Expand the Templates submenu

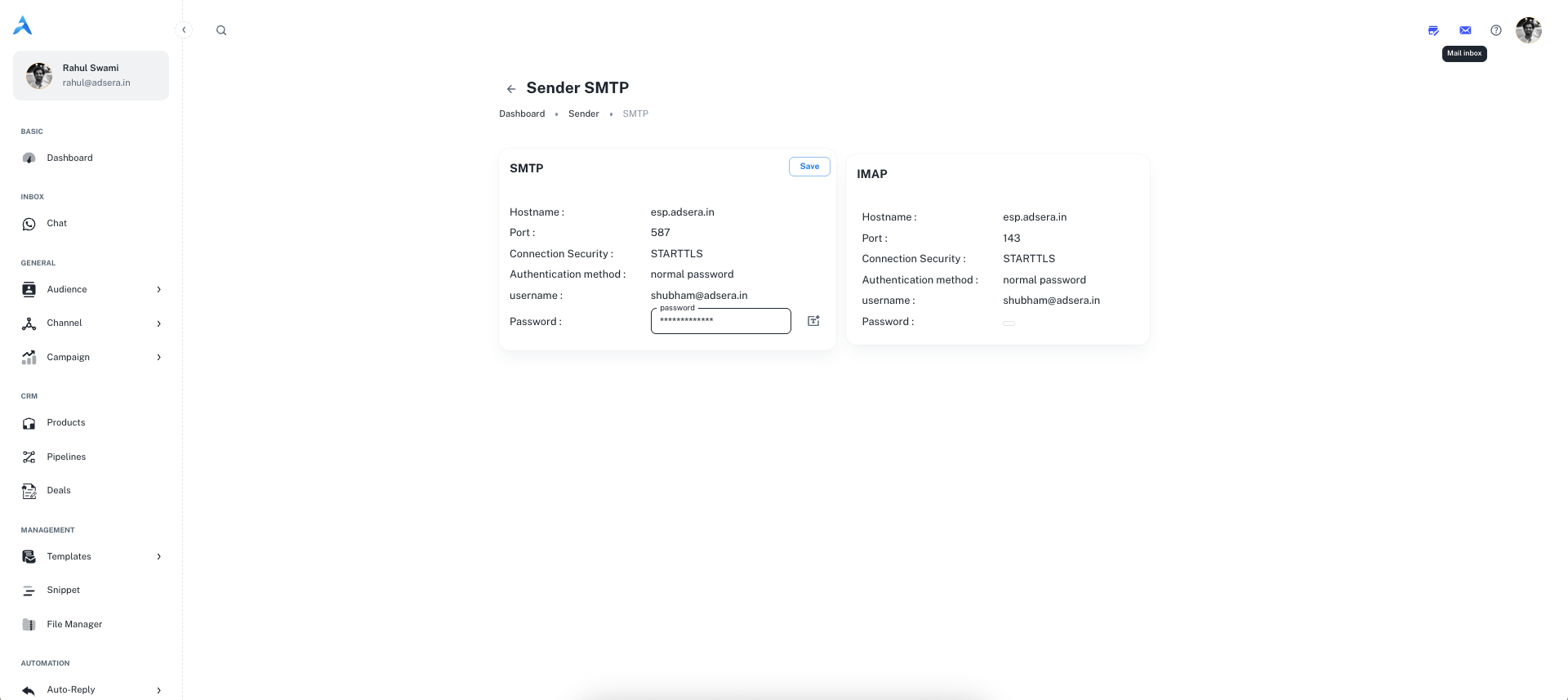click(x=158, y=557)
